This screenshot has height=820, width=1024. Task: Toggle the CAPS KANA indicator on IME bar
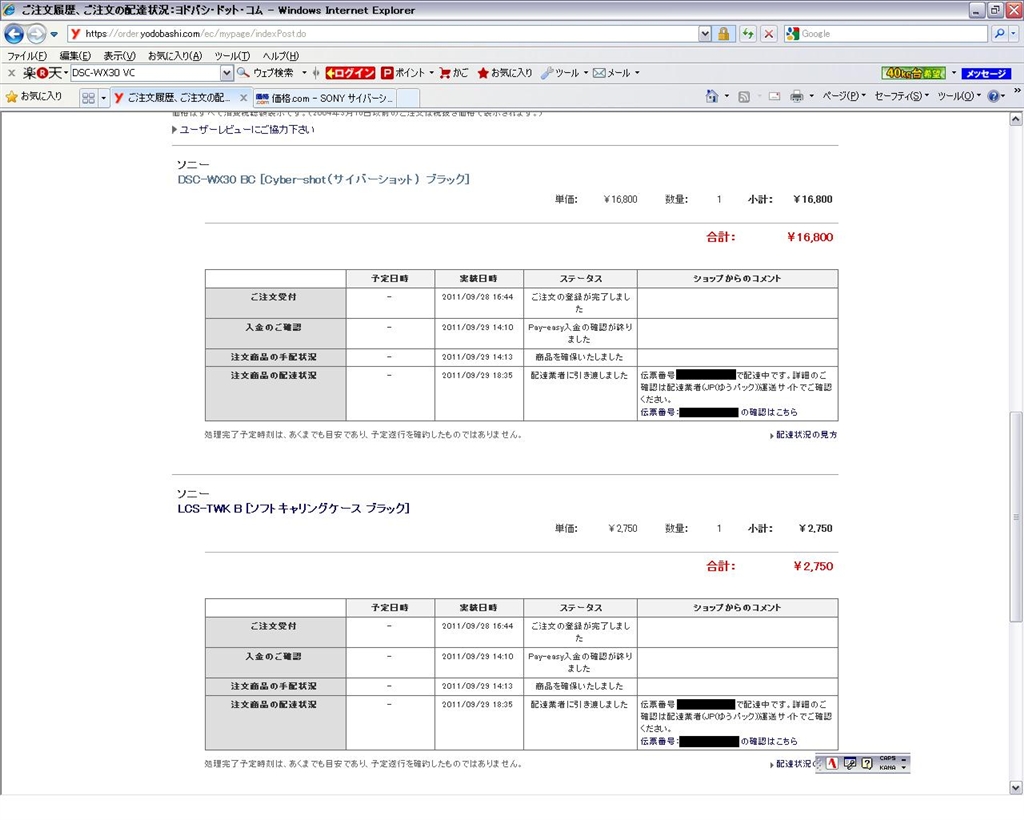[888, 763]
